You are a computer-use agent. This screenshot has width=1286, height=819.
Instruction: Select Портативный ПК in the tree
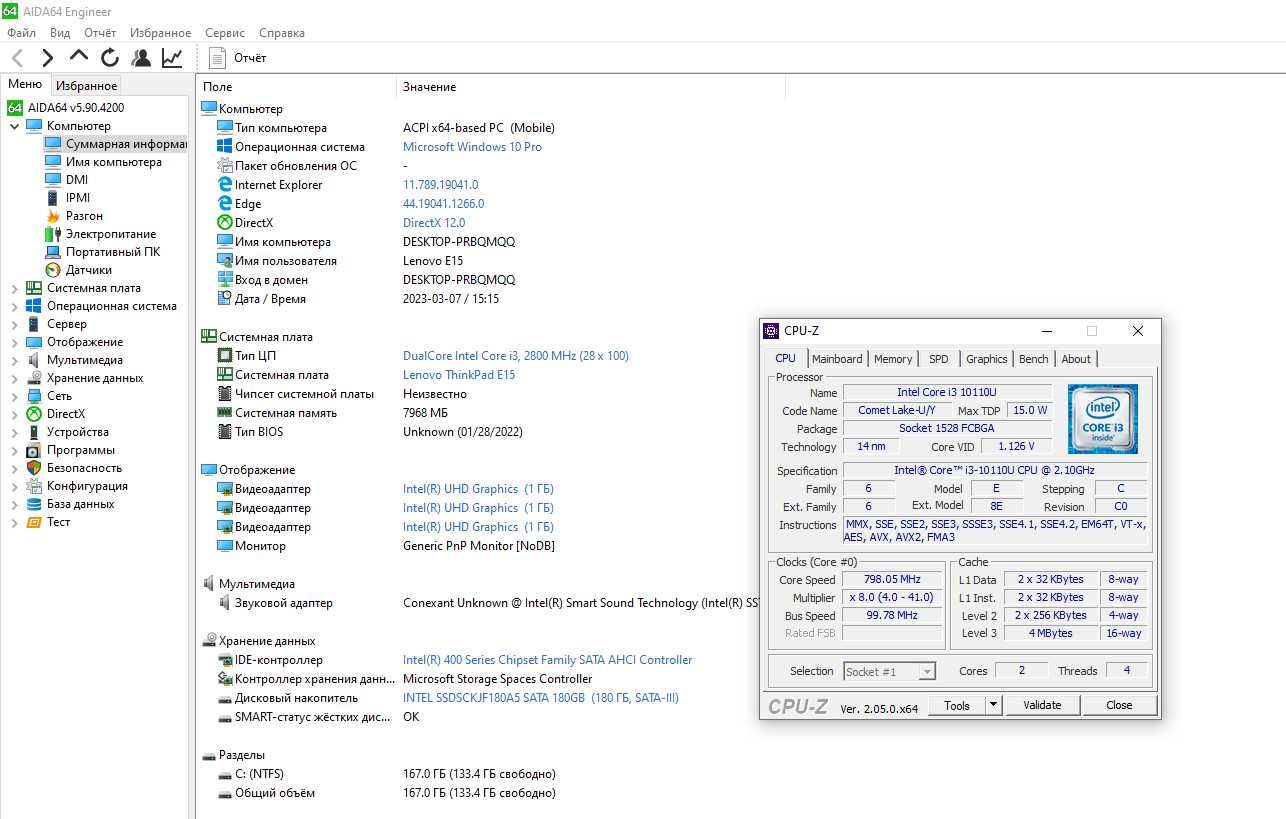(x=113, y=252)
